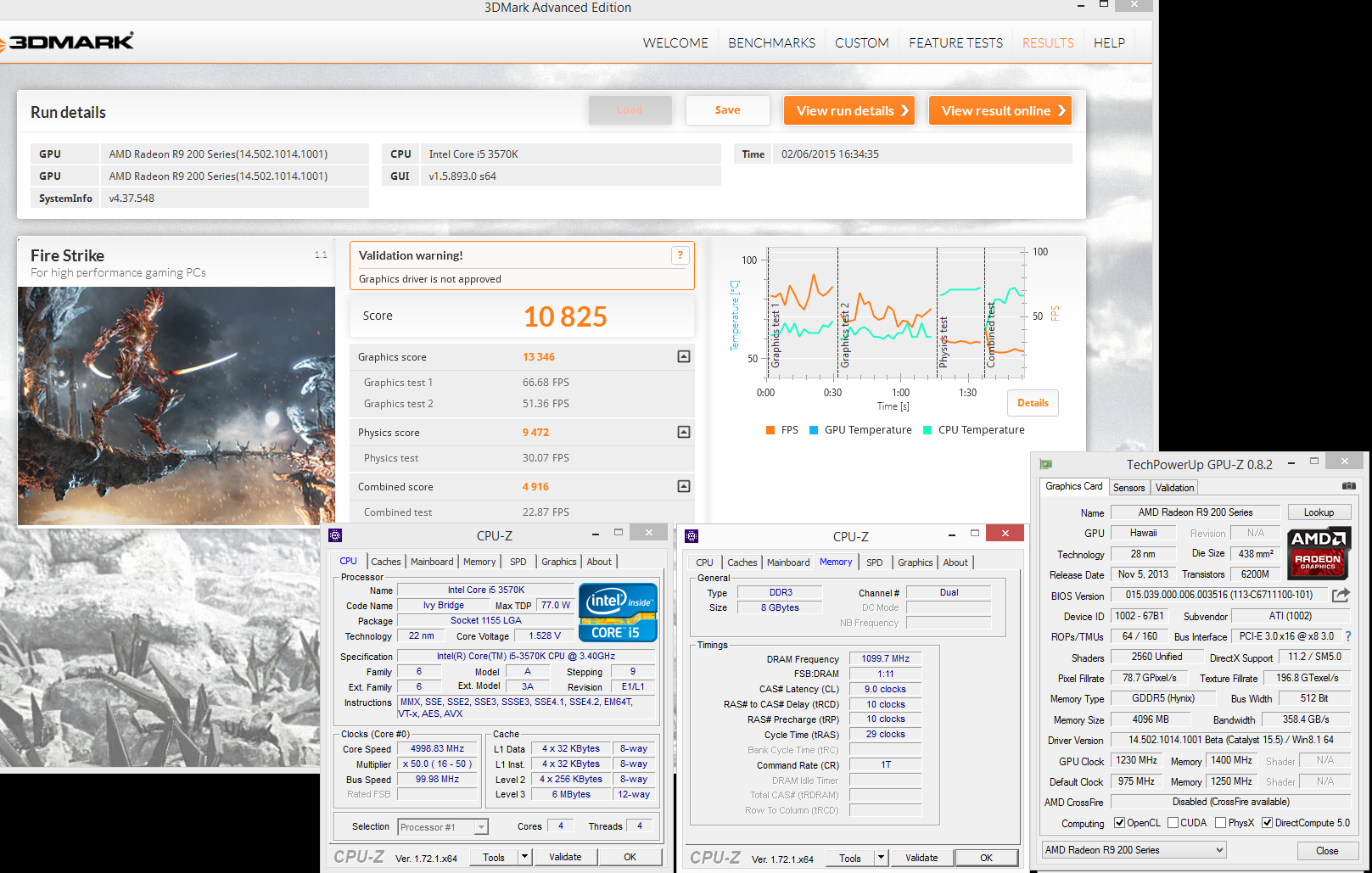The width and height of the screenshot is (1372, 873).
Task: Click the Fire Strike preview image
Action: (x=176, y=406)
